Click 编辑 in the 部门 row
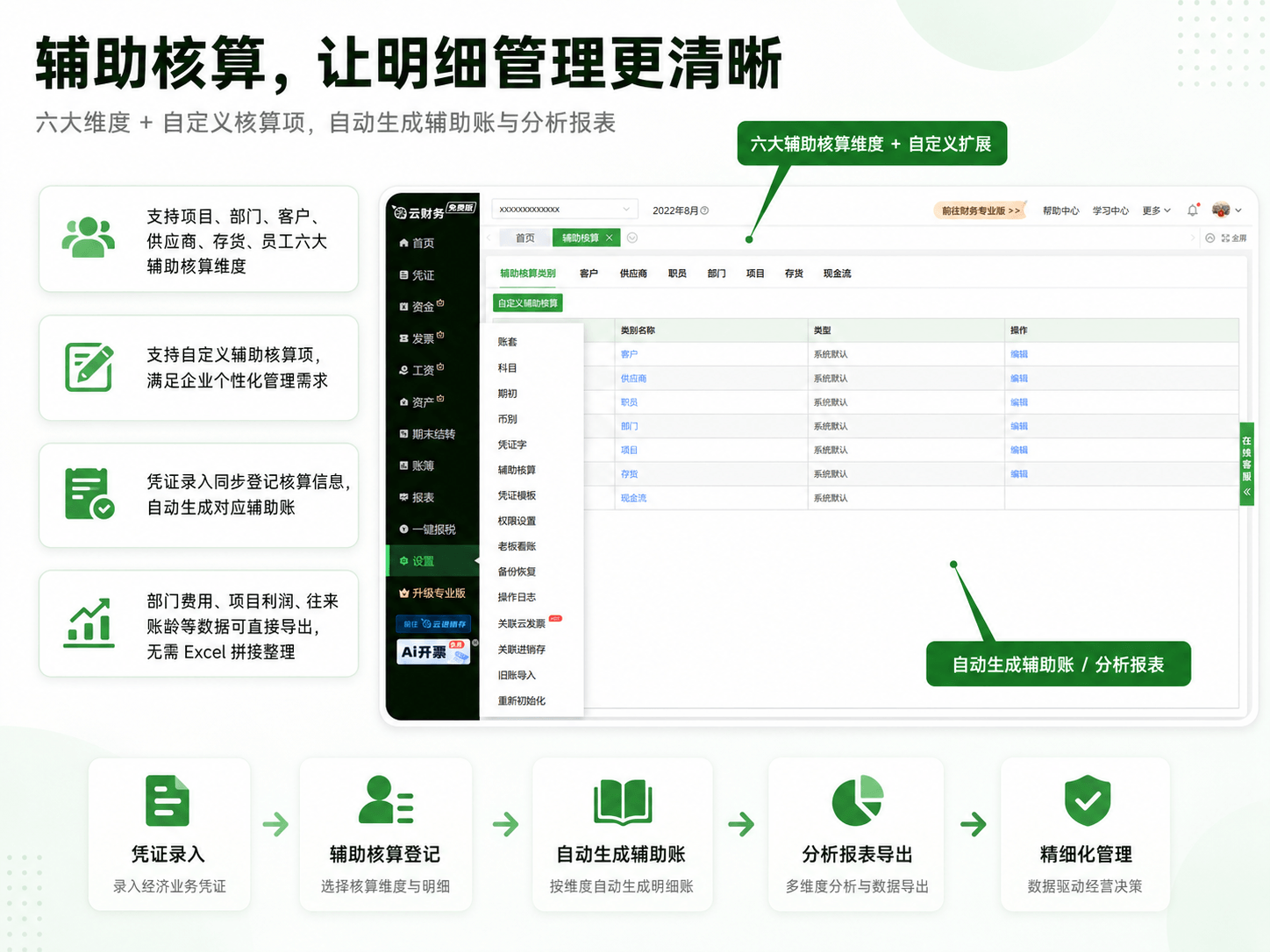The image size is (1270, 952). coord(1018,426)
